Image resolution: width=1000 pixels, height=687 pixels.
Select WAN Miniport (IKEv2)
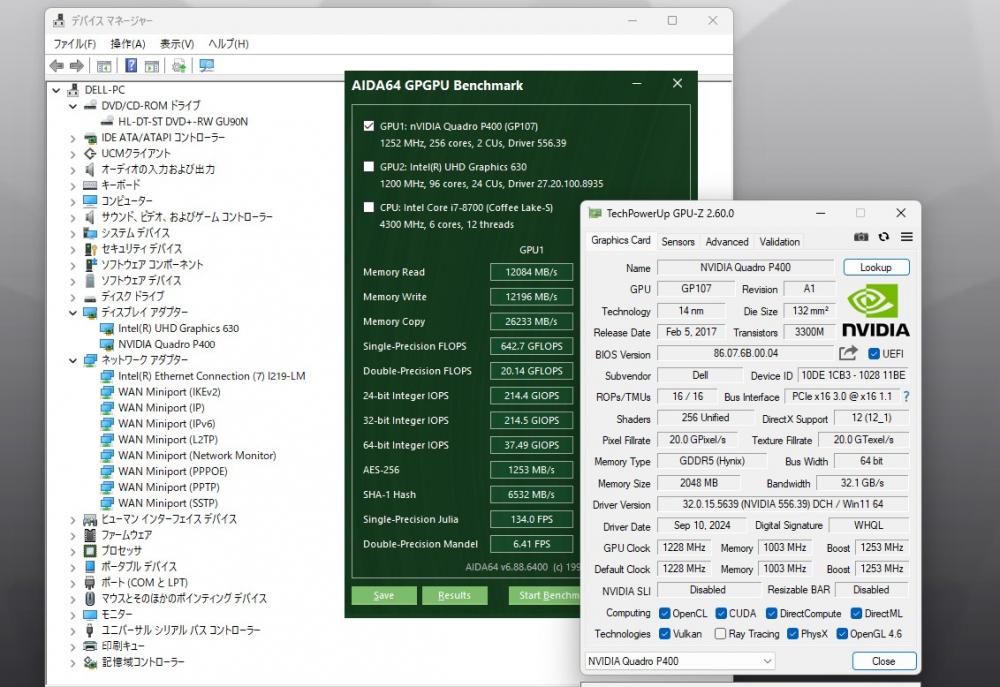pyautogui.click(x=169, y=392)
